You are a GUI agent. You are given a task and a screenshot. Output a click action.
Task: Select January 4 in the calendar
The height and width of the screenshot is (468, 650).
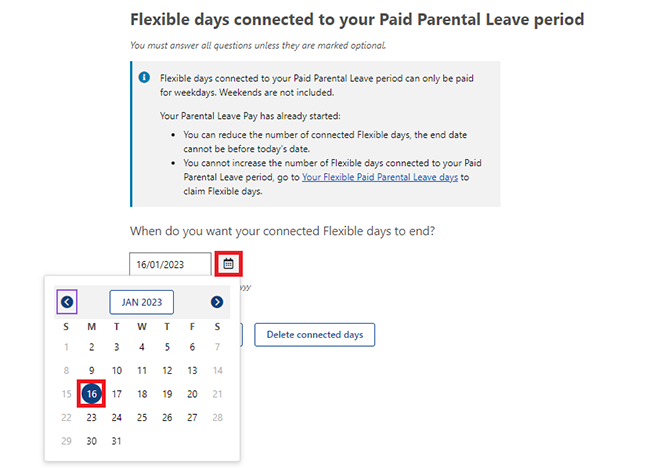click(142, 347)
